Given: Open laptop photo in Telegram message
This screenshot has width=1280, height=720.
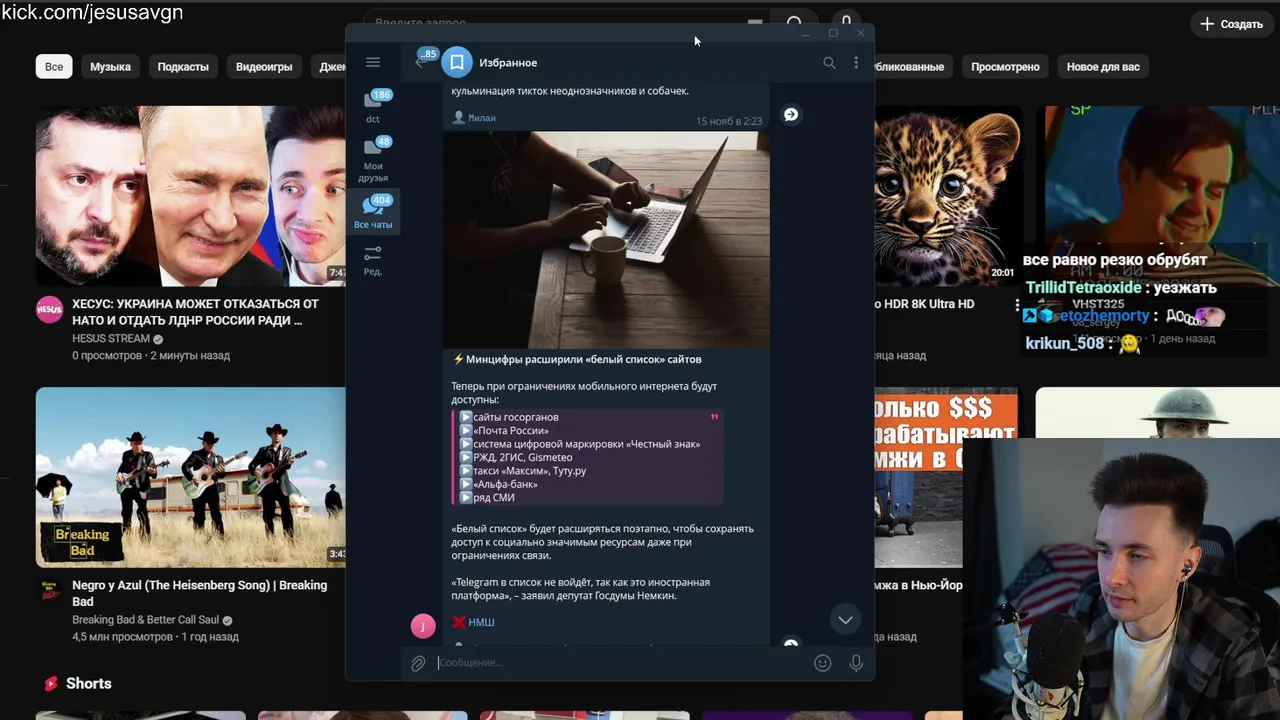Looking at the screenshot, I should pyautogui.click(x=606, y=240).
